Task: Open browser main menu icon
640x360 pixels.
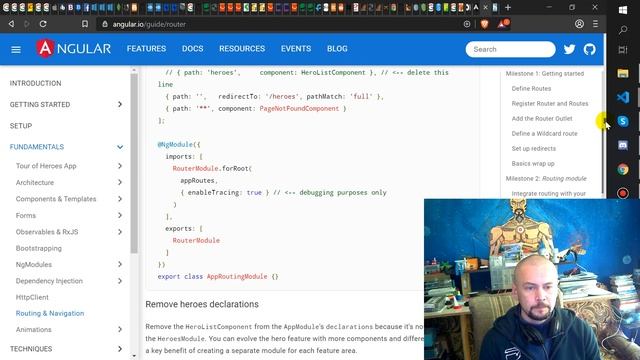Action: click(x=596, y=24)
